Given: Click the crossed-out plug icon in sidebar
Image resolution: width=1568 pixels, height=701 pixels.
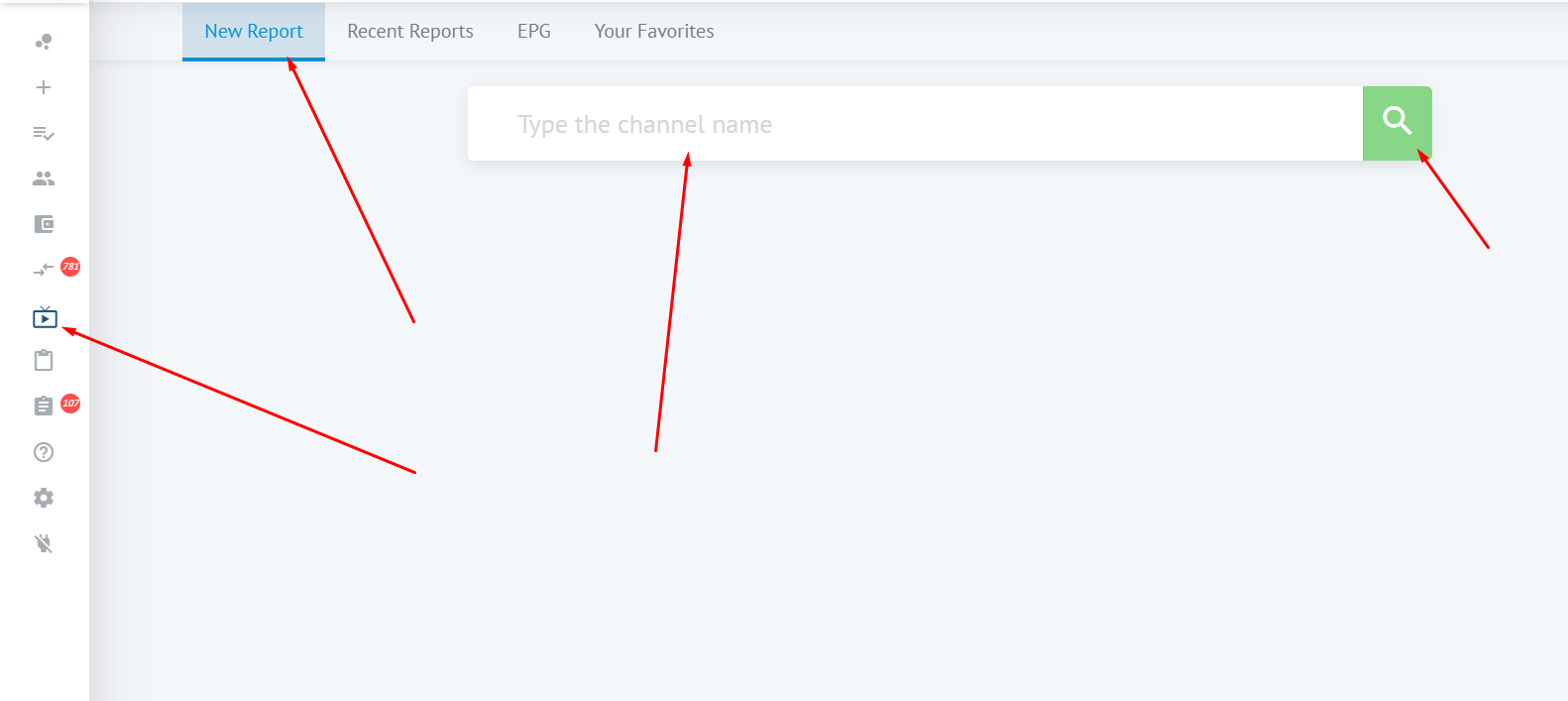Looking at the screenshot, I should [44, 543].
